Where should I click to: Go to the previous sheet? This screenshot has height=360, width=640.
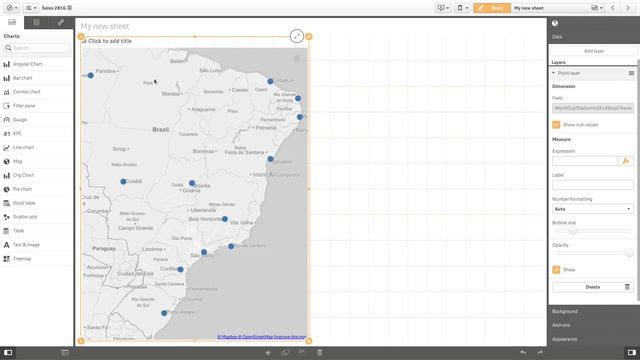pyautogui.click(x=613, y=8)
